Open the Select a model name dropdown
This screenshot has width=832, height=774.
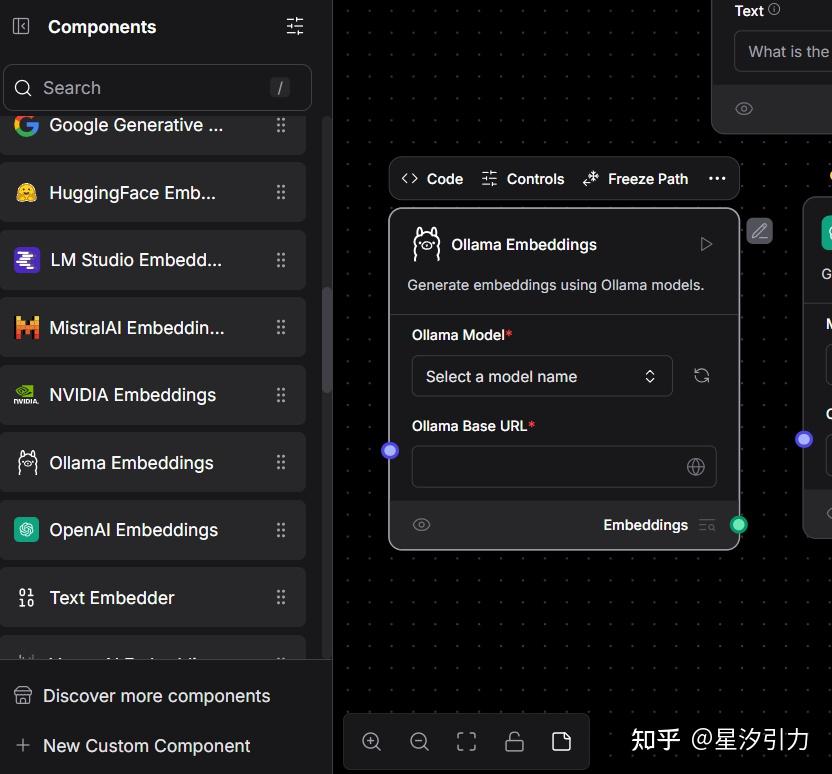tap(542, 376)
